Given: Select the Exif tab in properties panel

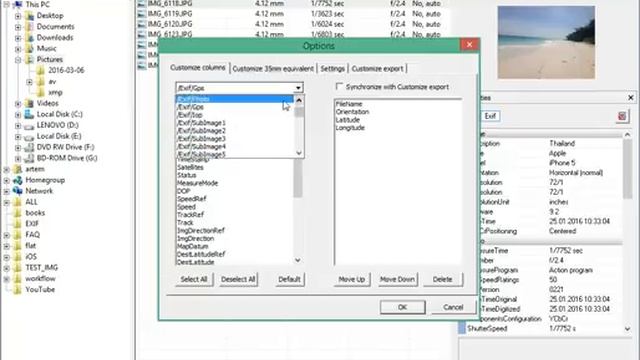Looking at the screenshot, I should pyautogui.click(x=490, y=116).
